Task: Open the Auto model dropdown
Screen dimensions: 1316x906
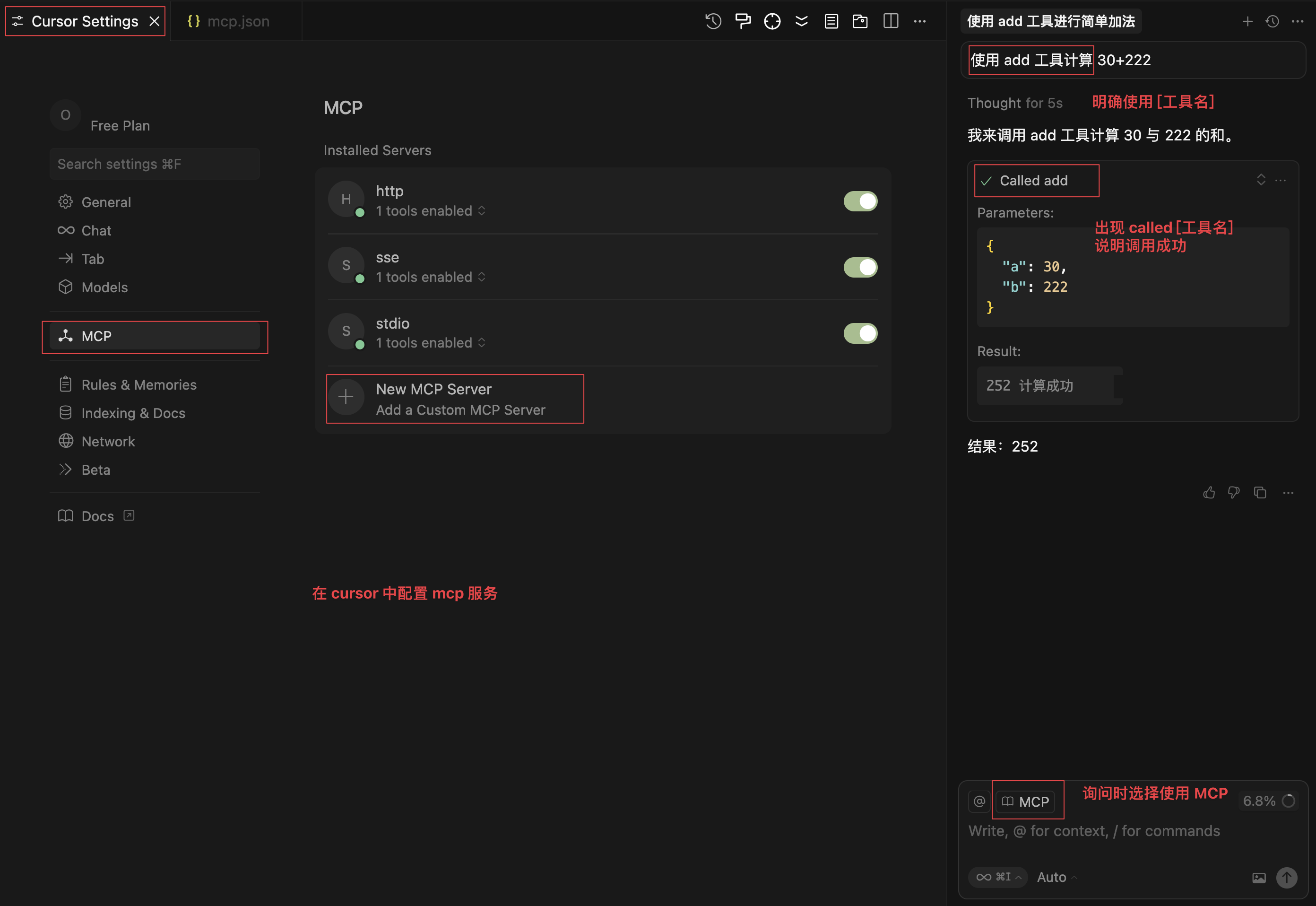Action: 1056,878
